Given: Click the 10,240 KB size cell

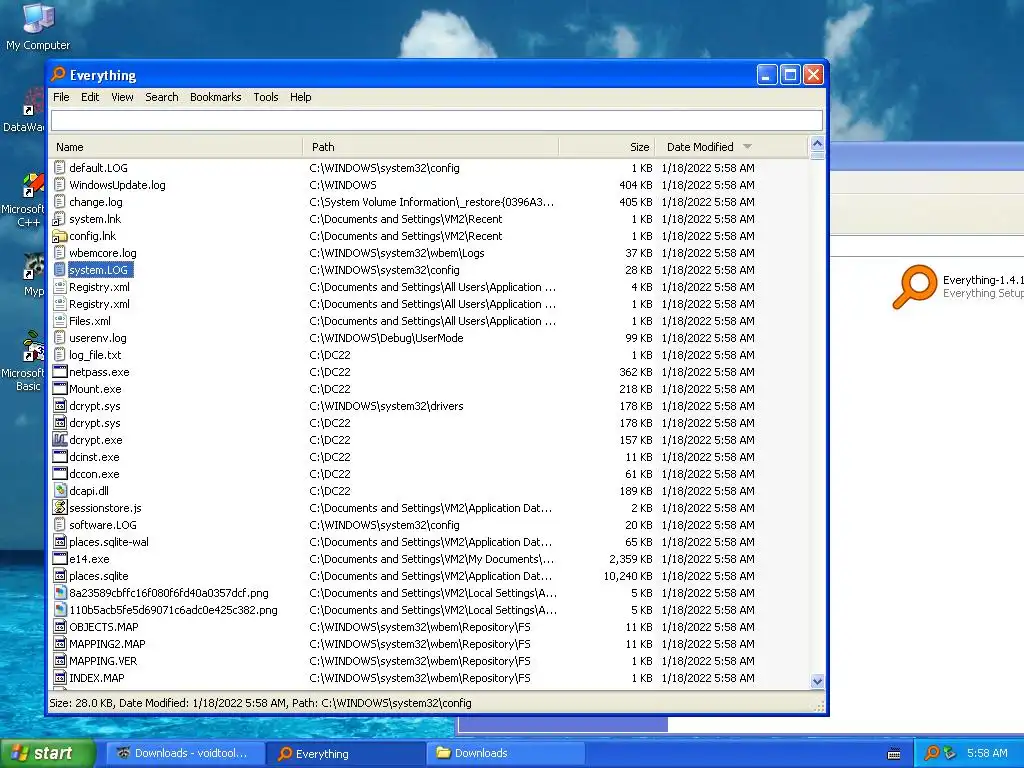Looking at the screenshot, I should [x=628, y=576].
